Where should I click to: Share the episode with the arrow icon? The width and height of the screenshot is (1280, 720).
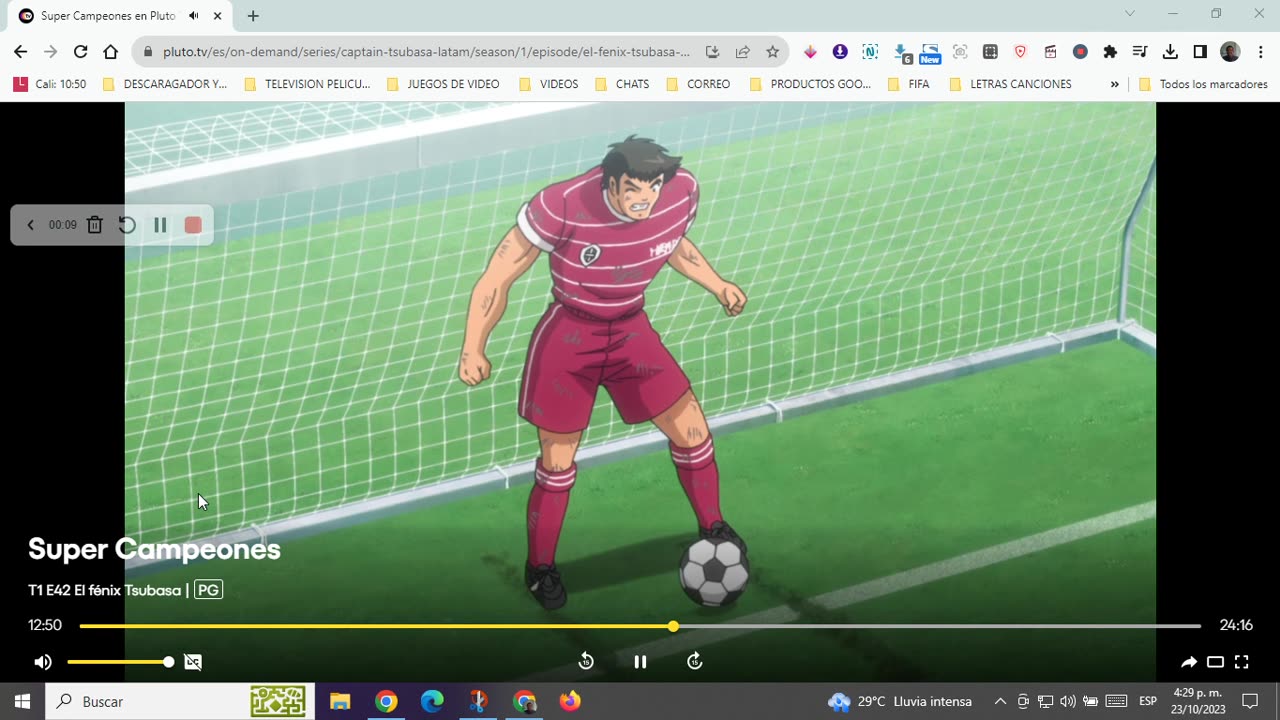[1189, 662]
